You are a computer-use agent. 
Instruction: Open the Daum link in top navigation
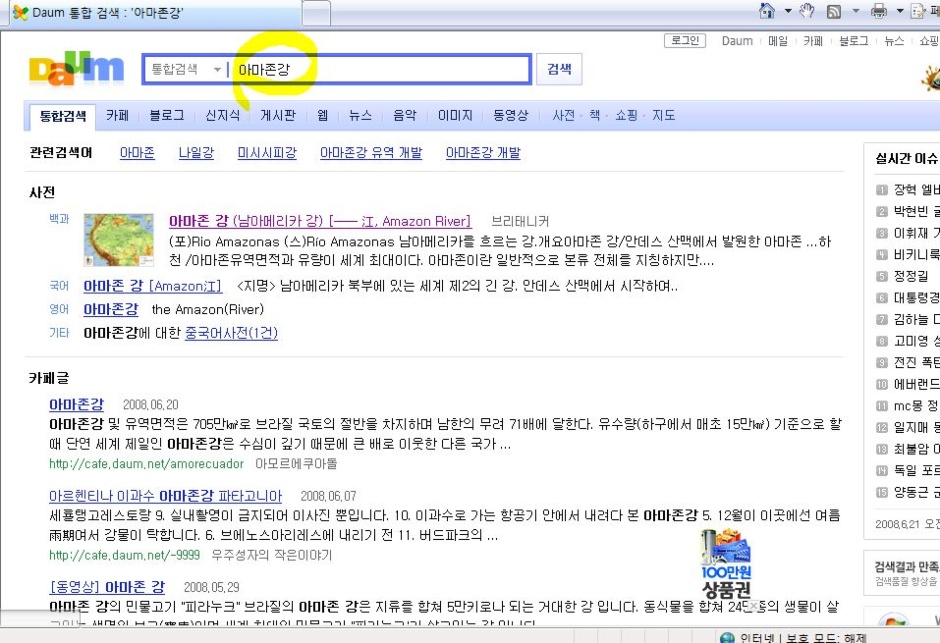(737, 41)
